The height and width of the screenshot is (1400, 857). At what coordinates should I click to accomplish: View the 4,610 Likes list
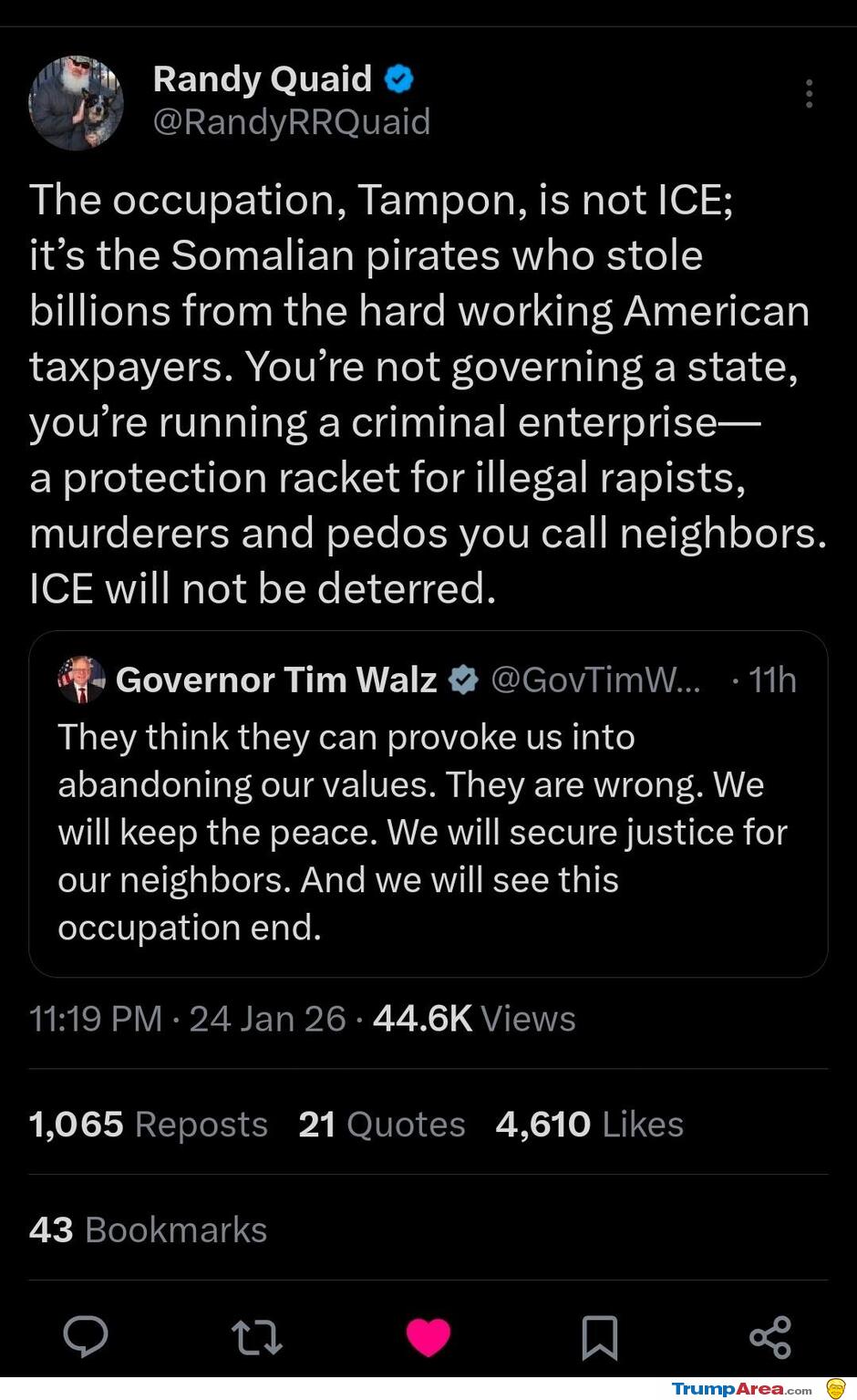click(588, 1124)
